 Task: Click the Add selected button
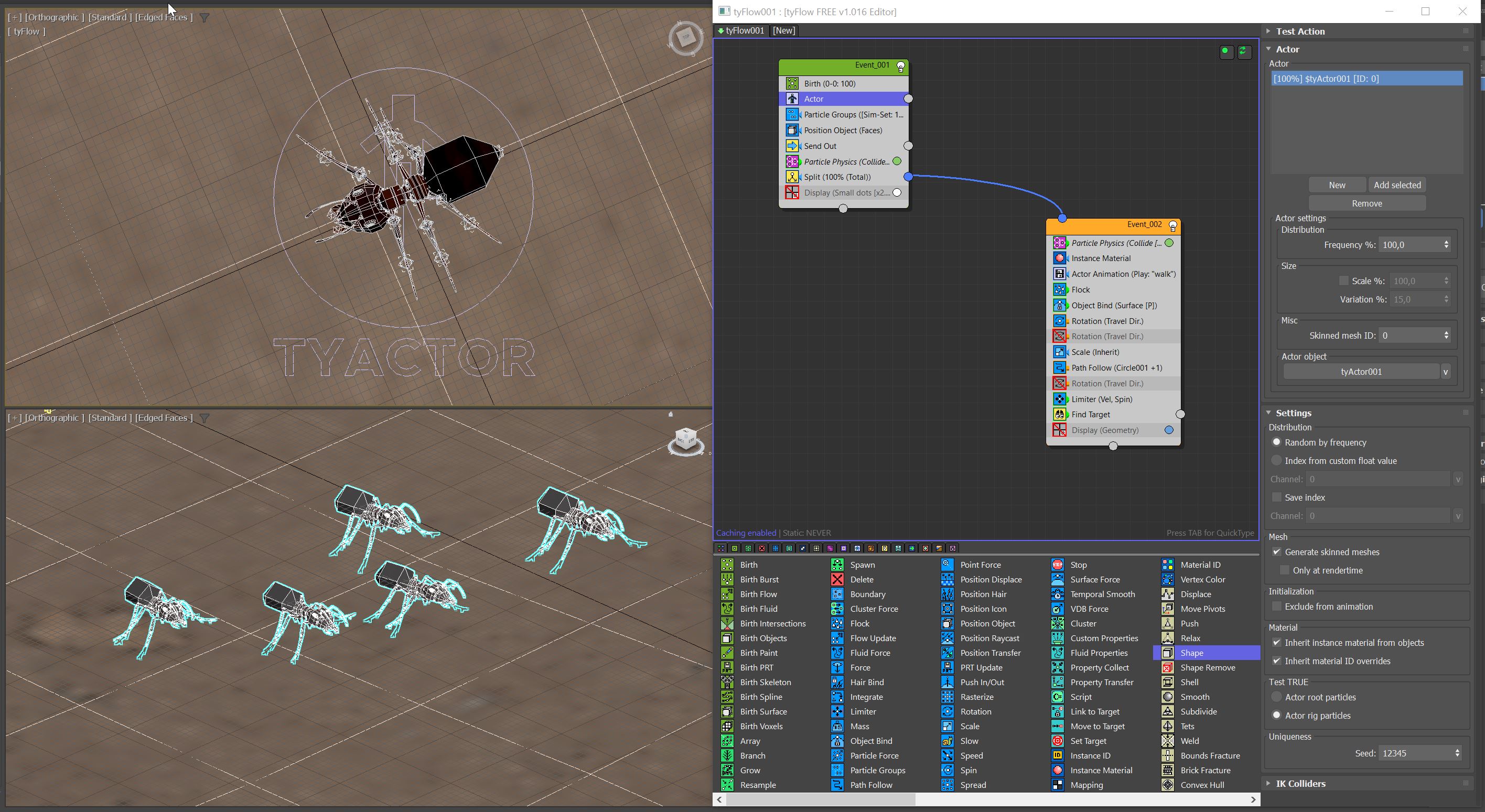click(1397, 185)
